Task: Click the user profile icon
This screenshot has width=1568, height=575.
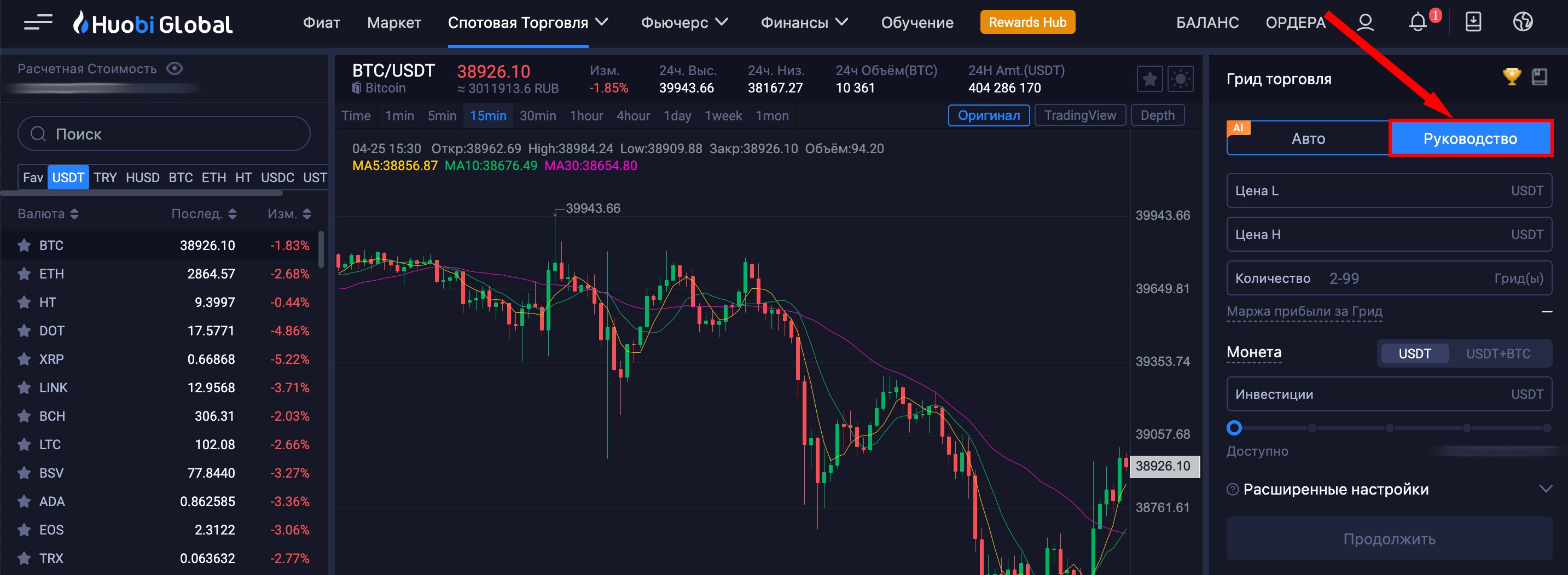Action: tap(1366, 22)
